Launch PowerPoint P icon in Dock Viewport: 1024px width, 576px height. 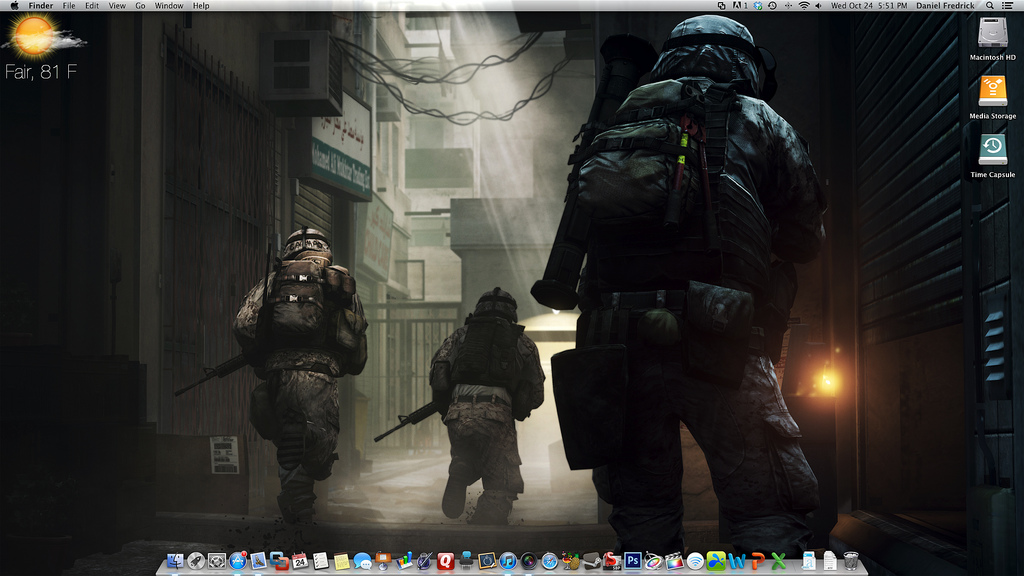tap(758, 561)
